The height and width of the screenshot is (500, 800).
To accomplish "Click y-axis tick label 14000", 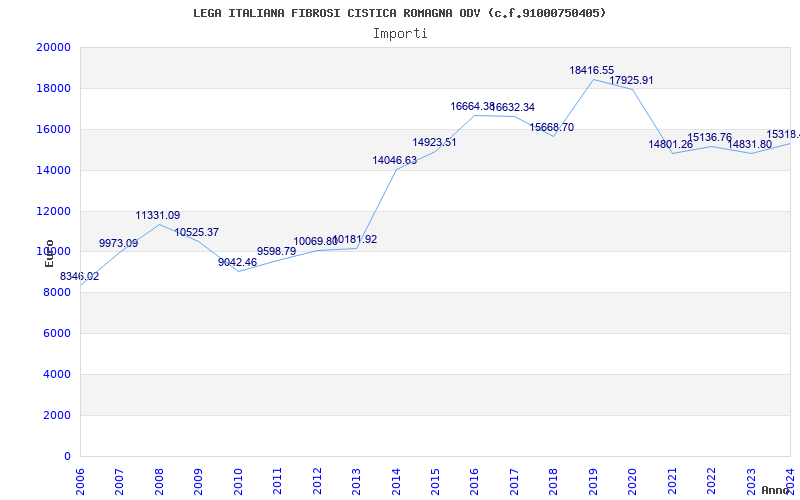I will [54, 170].
